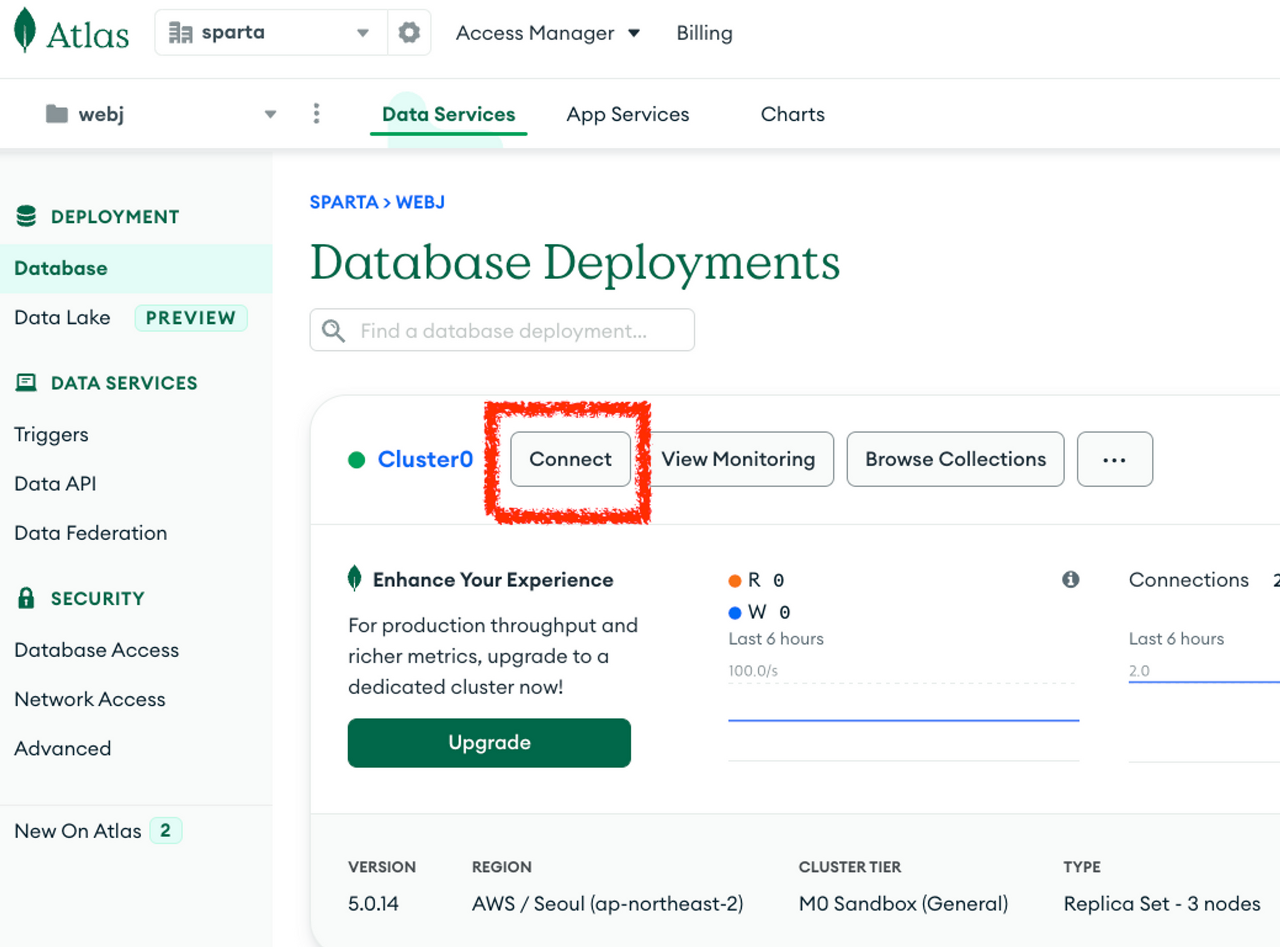Switch to the Charts tab
The width and height of the screenshot is (1280, 947).
pos(793,114)
